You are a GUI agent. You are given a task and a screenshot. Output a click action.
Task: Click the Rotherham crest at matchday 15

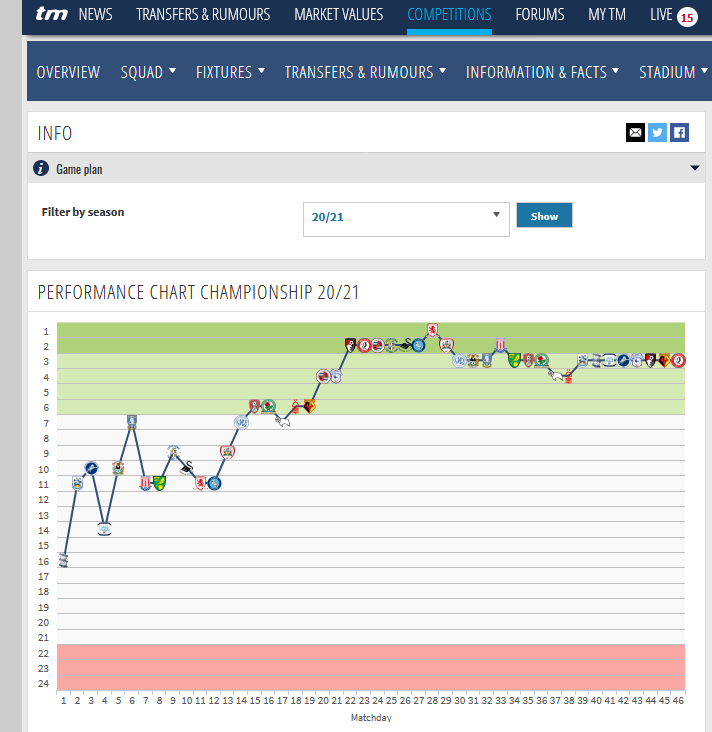[254, 406]
